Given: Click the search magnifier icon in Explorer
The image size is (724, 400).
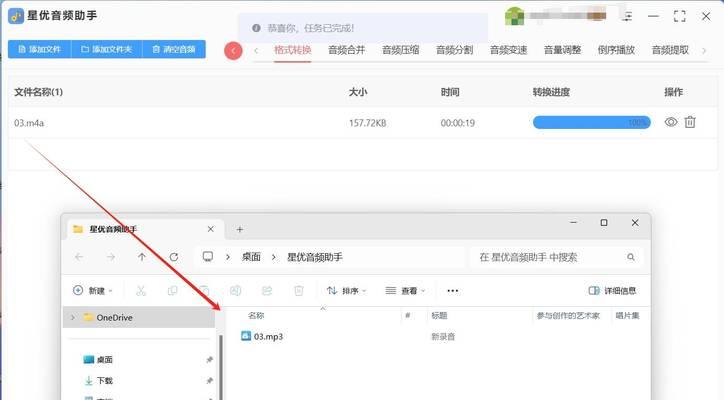Looking at the screenshot, I should (x=631, y=257).
